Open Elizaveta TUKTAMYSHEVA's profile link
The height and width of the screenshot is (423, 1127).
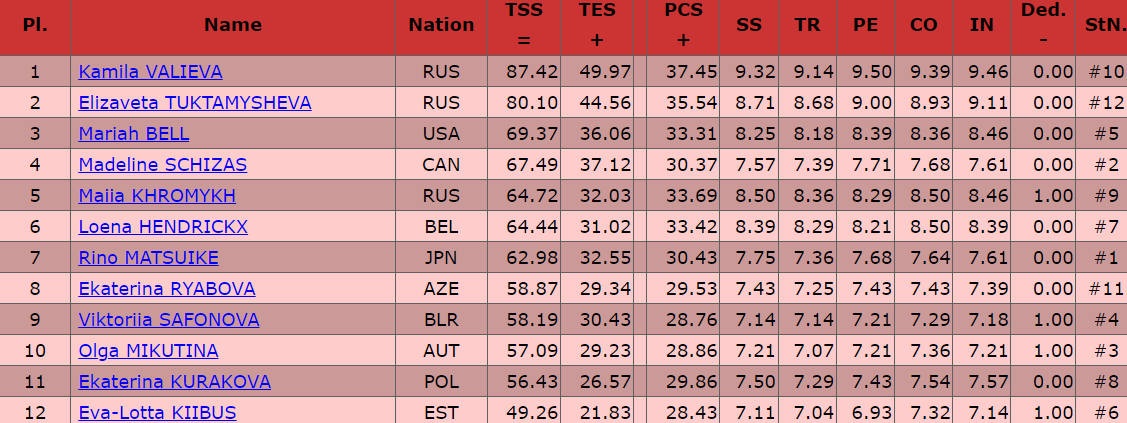click(195, 103)
